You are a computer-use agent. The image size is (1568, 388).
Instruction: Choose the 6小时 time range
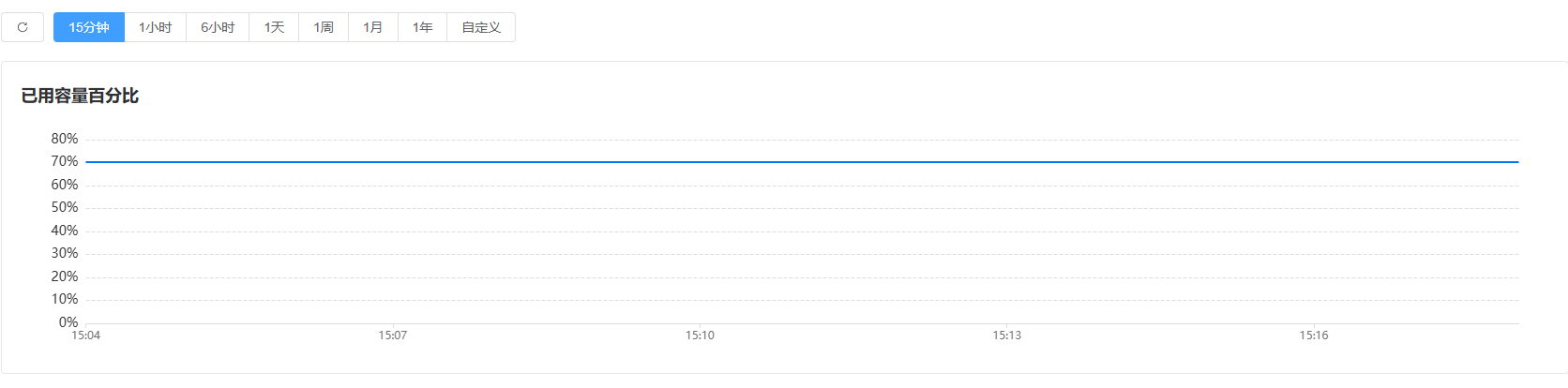pos(218,27)
